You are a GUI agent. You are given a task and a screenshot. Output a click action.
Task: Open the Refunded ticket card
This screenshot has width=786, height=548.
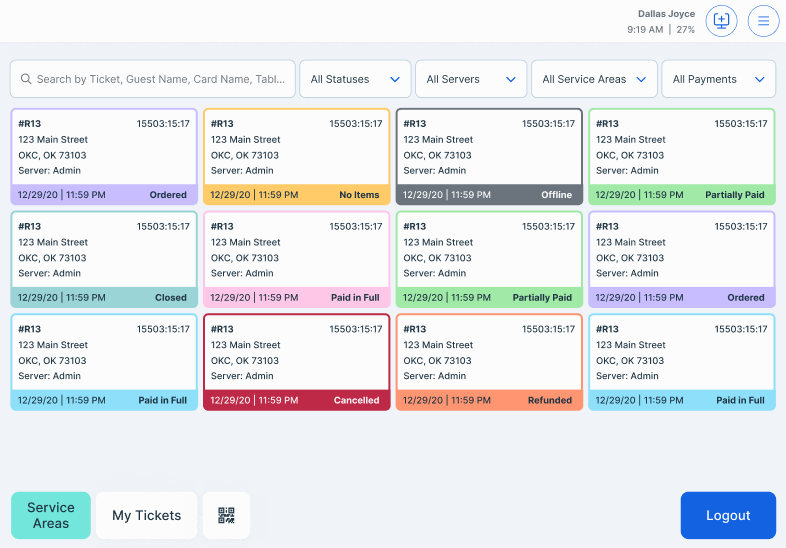click(489, 362)
